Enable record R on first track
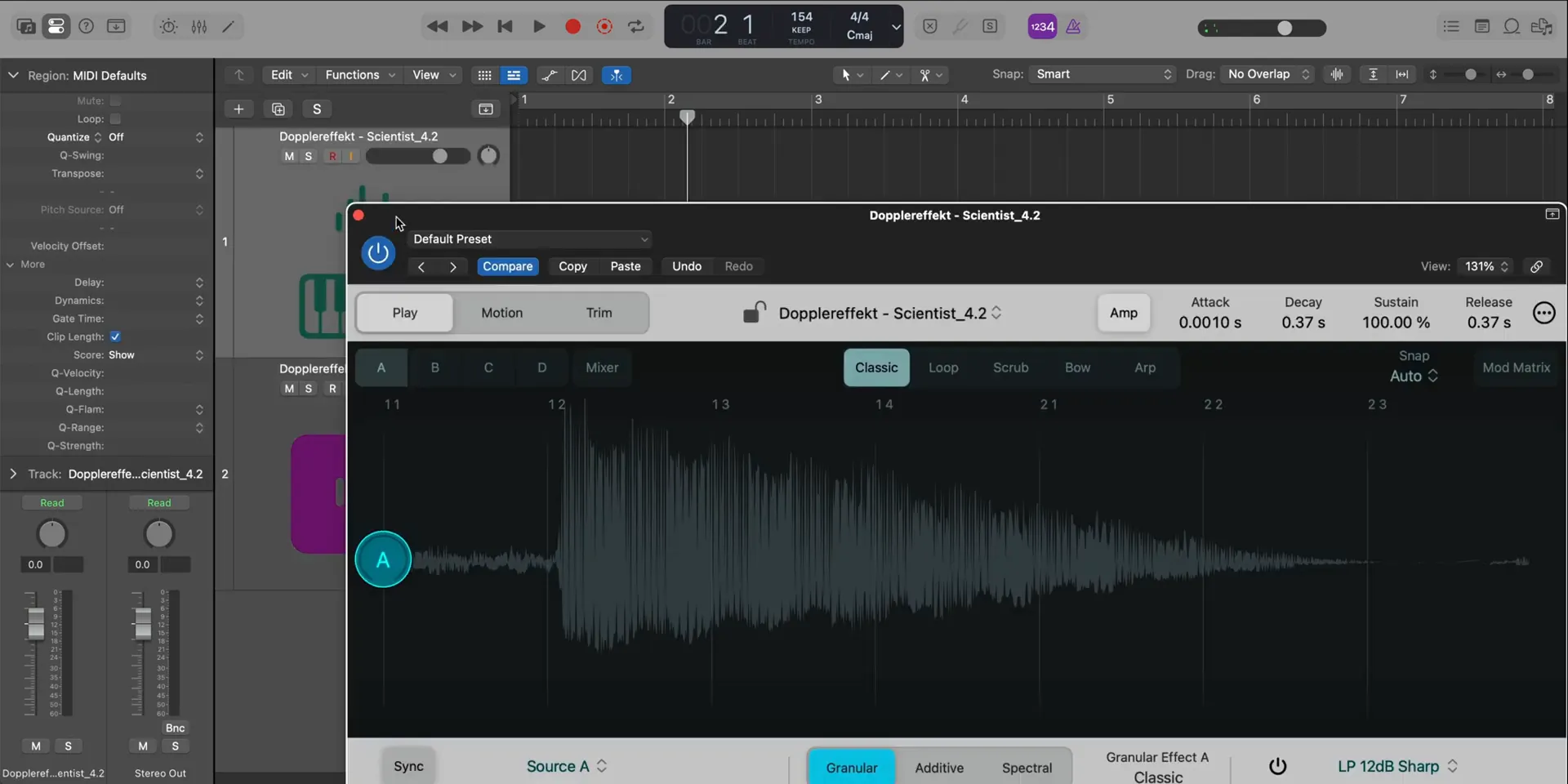This screenshot has height=784, width=1568. tap(332, 156)
